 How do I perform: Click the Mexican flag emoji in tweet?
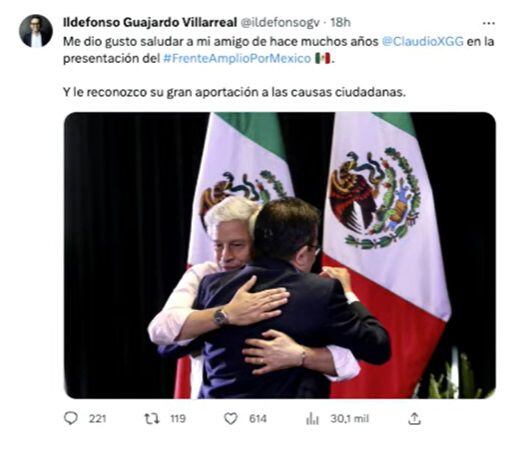click(x=322, y=59)
